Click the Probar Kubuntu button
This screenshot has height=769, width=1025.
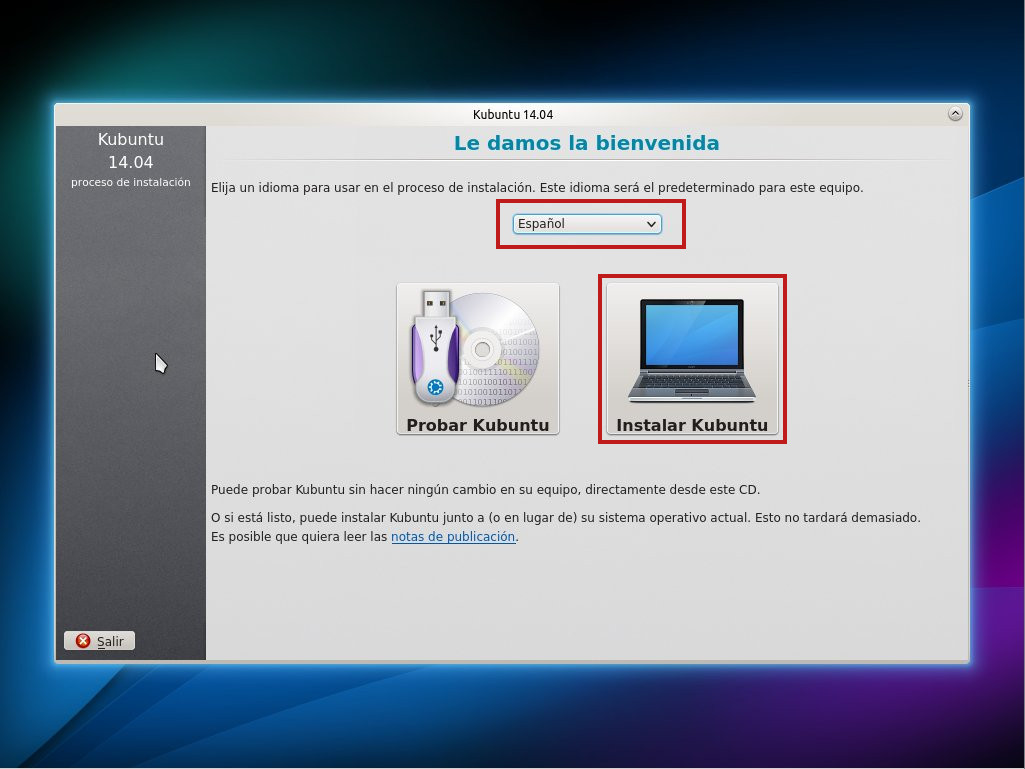point(478,358)
